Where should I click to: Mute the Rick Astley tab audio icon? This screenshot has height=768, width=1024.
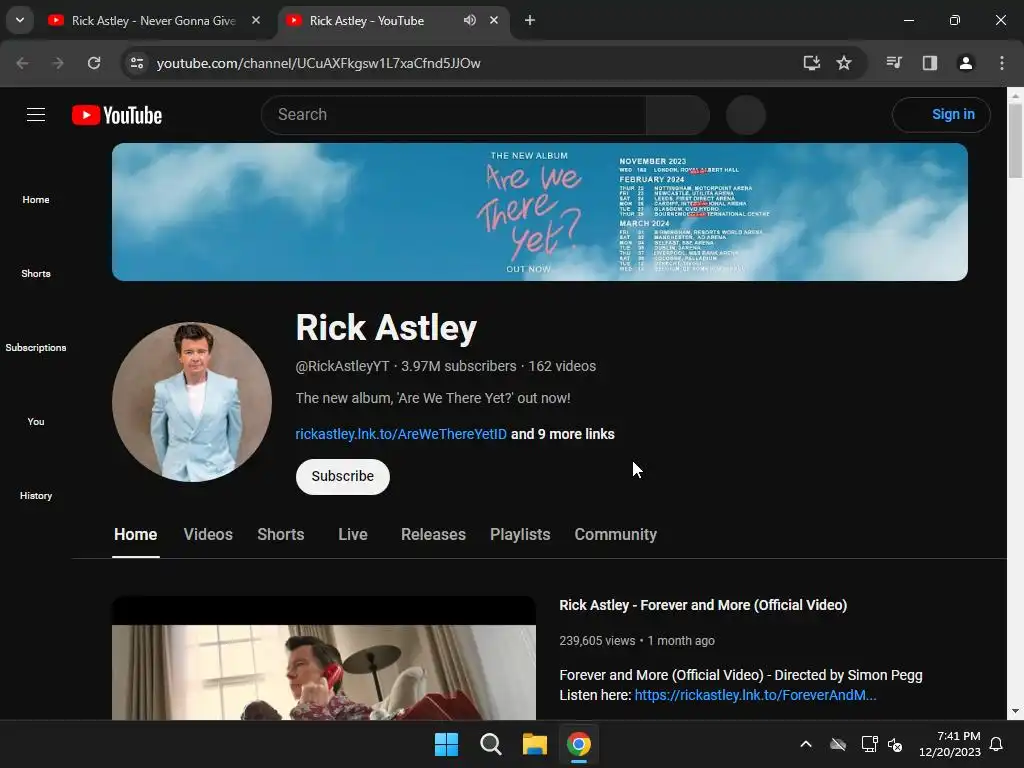(470, 20)
